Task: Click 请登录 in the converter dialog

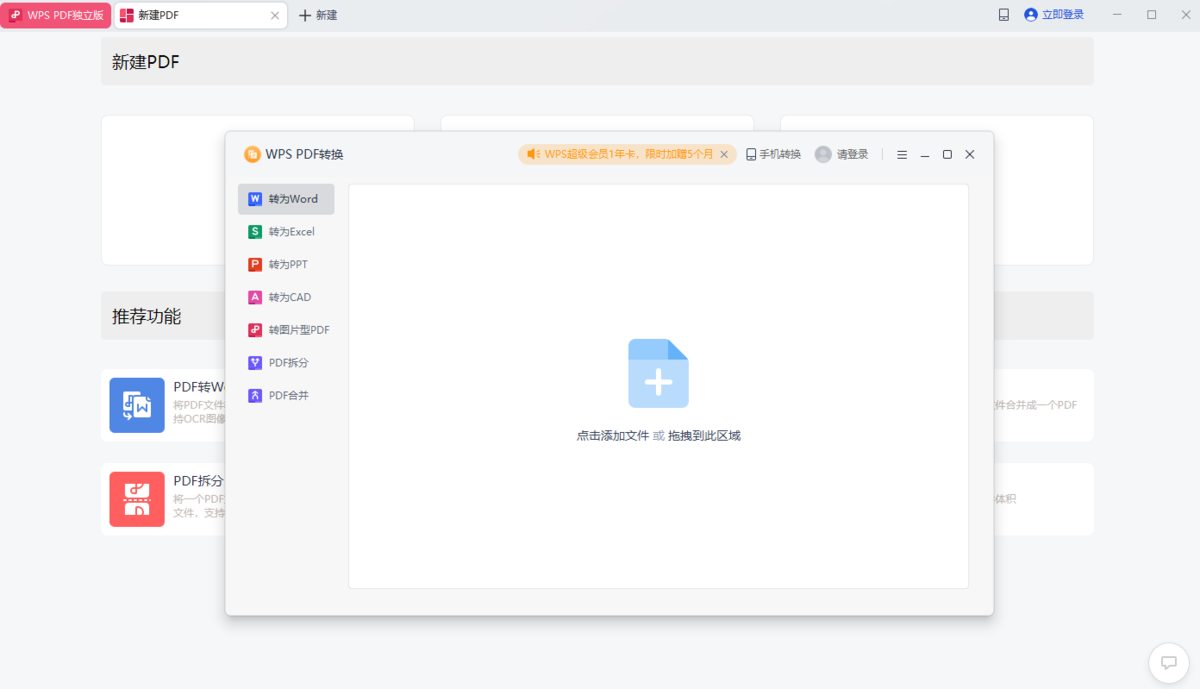Action: click(853, 155)
